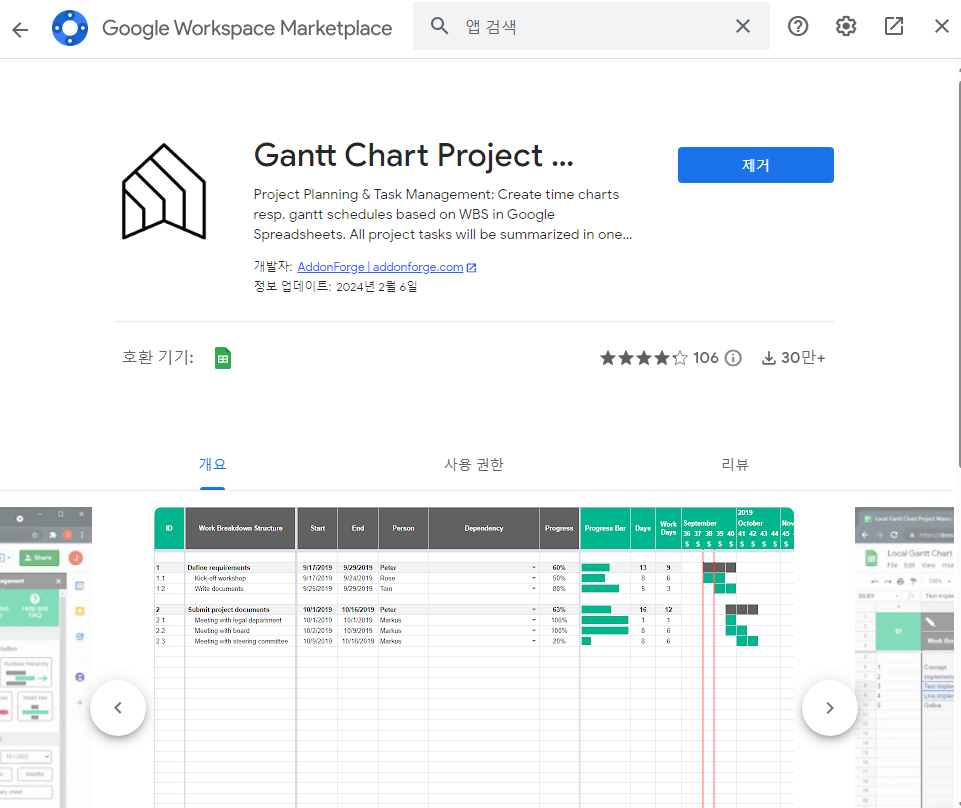
Task: Open the 사용 권한 tab
Action: point(474,464)
